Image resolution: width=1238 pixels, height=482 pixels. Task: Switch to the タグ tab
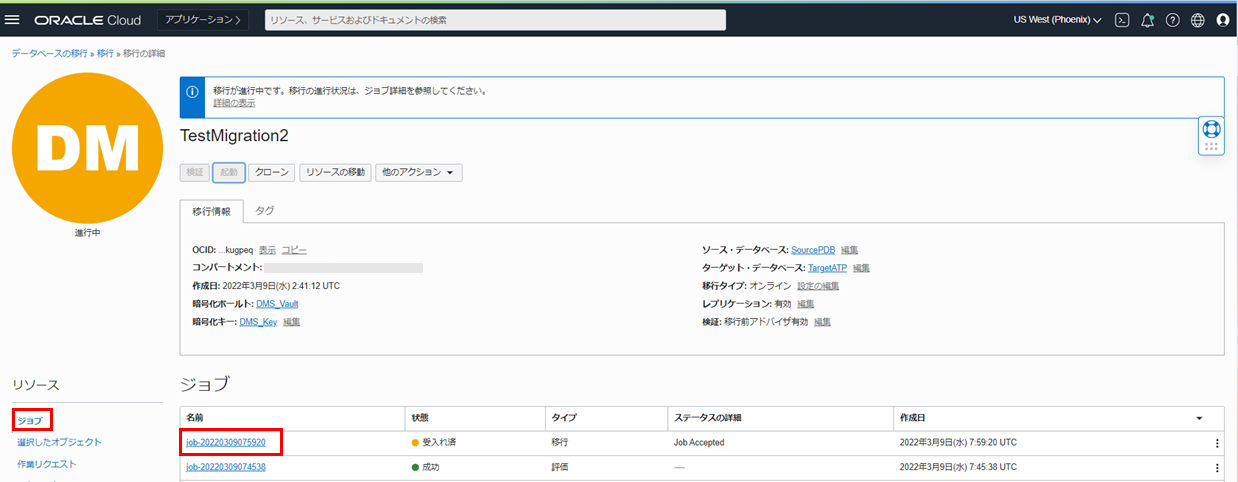[x=265, y=211]
